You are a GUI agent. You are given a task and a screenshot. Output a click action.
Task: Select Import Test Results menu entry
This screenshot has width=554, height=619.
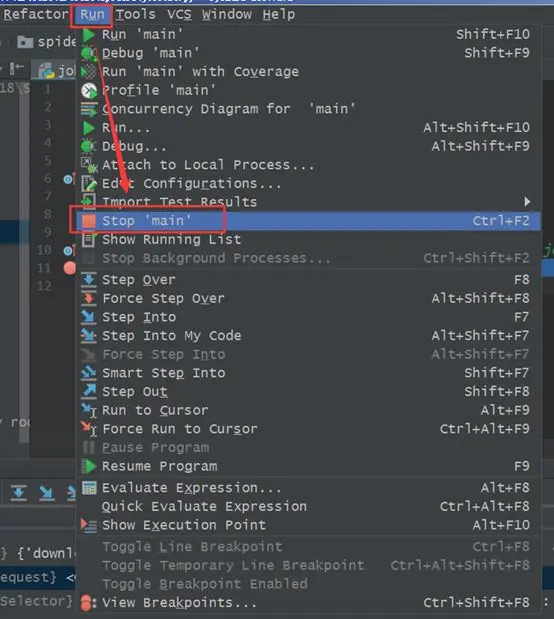(x=308, y=202)
